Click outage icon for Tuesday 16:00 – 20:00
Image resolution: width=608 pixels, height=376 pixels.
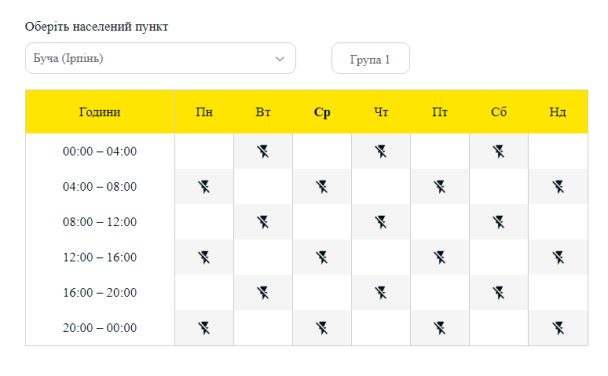click(x=263, y=293)
